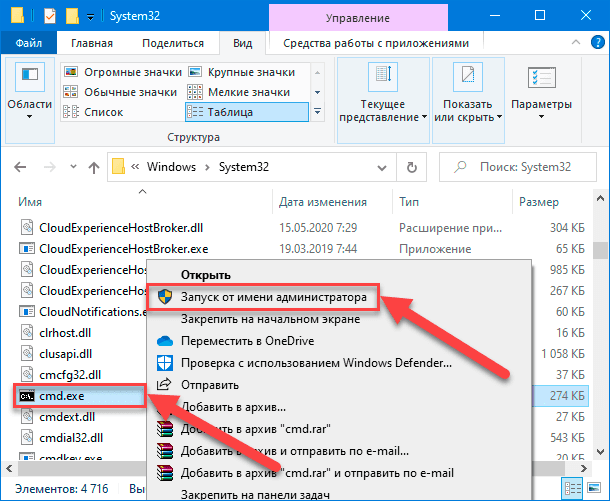Select CloudExperienceHostBroker.dll file
Viewport: 610px width, 501px height.
[121, 228]
